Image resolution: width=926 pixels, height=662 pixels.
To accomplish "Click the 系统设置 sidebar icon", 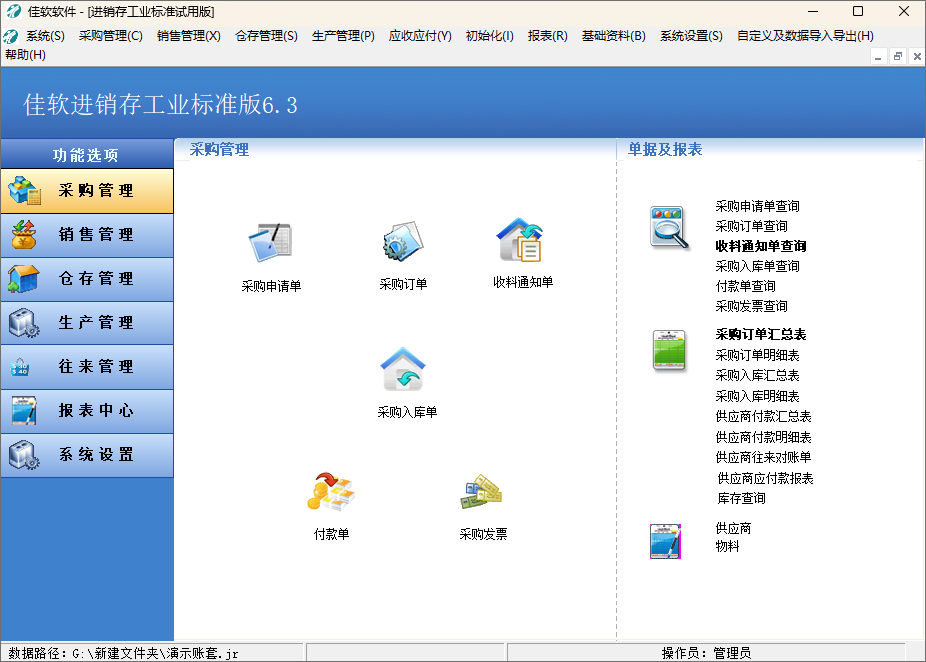I will click(x=24, y=455).
